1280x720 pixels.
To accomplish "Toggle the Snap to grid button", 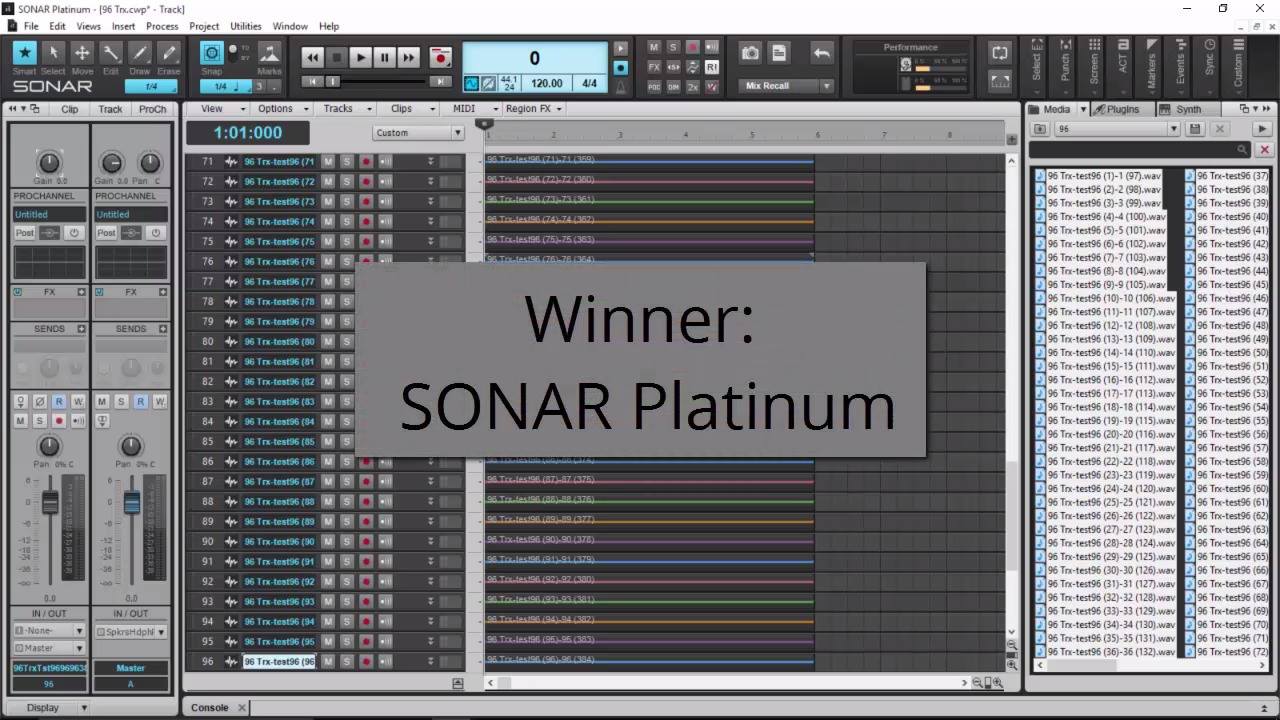I will [x=212, y=54].
